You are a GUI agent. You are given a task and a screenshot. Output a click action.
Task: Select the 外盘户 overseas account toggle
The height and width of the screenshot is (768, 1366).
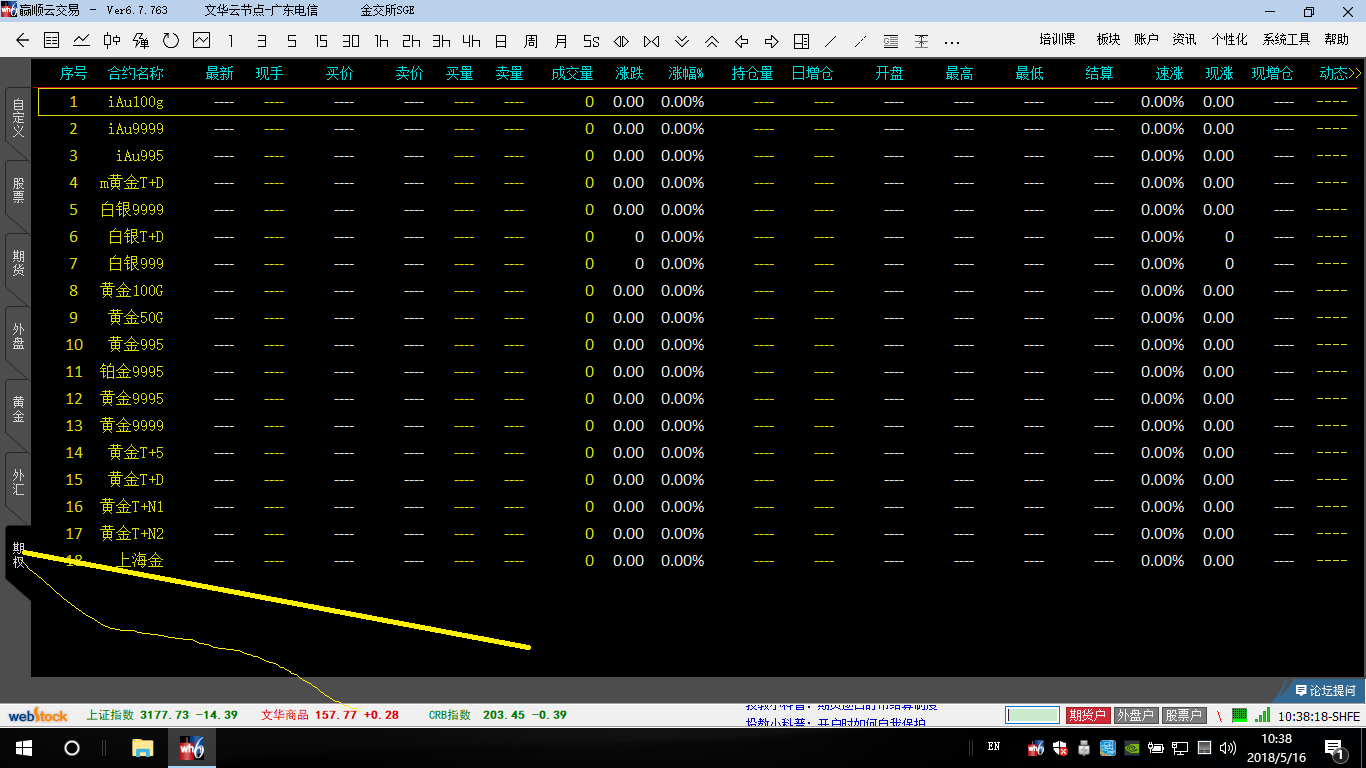point(1135,715)
